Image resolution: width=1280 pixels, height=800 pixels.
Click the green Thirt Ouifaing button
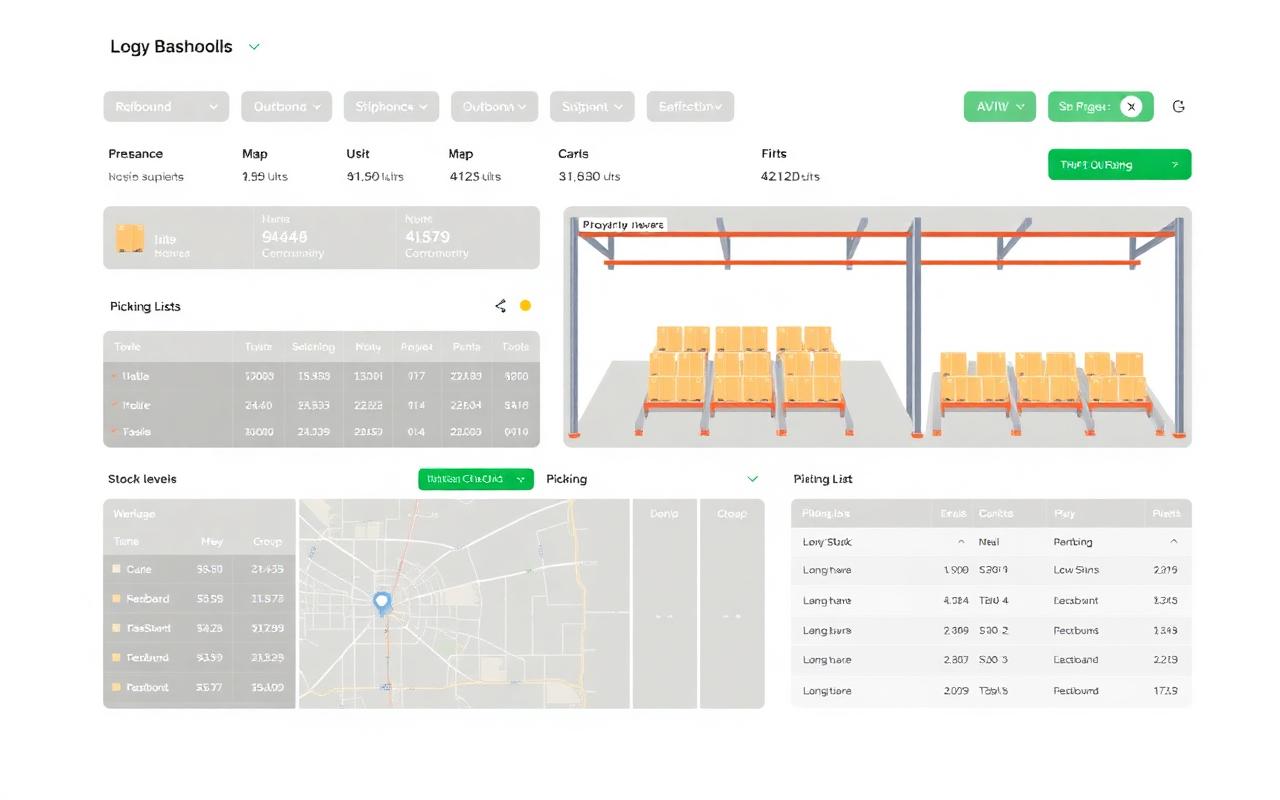1119,165
